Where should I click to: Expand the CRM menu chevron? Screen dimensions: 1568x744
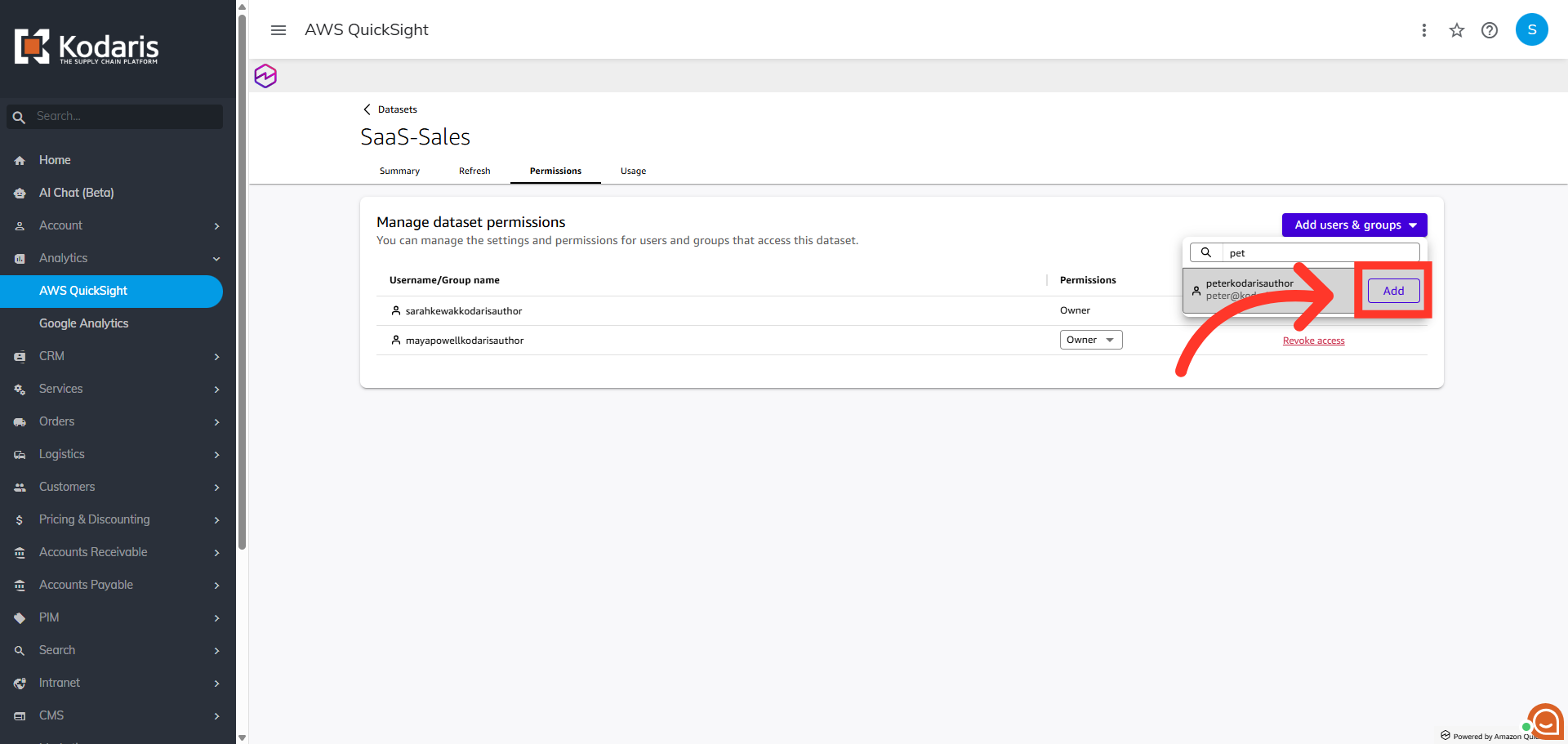pos(217,357)
